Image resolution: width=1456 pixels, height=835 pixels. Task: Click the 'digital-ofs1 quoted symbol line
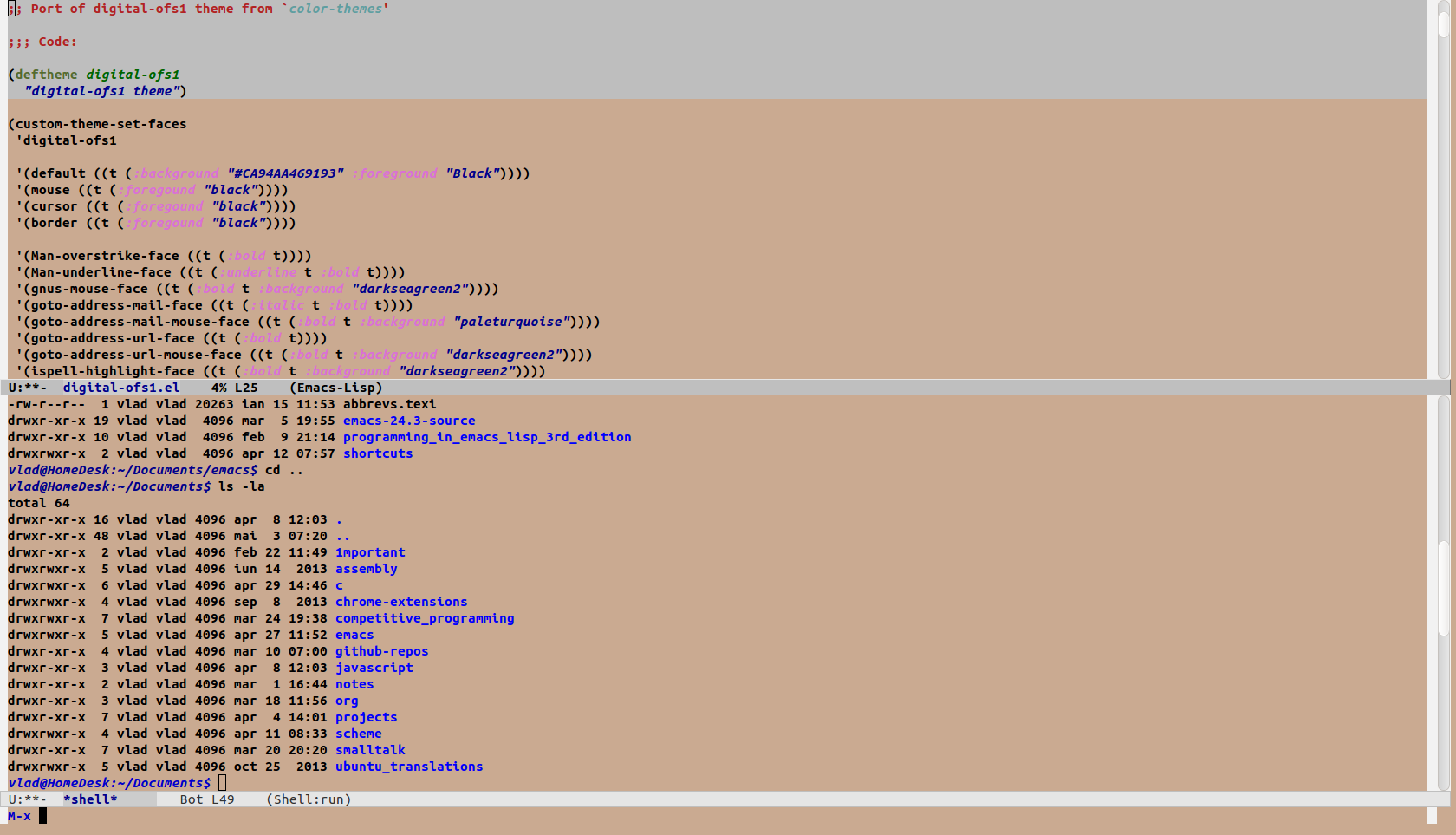tap(66, 140)
